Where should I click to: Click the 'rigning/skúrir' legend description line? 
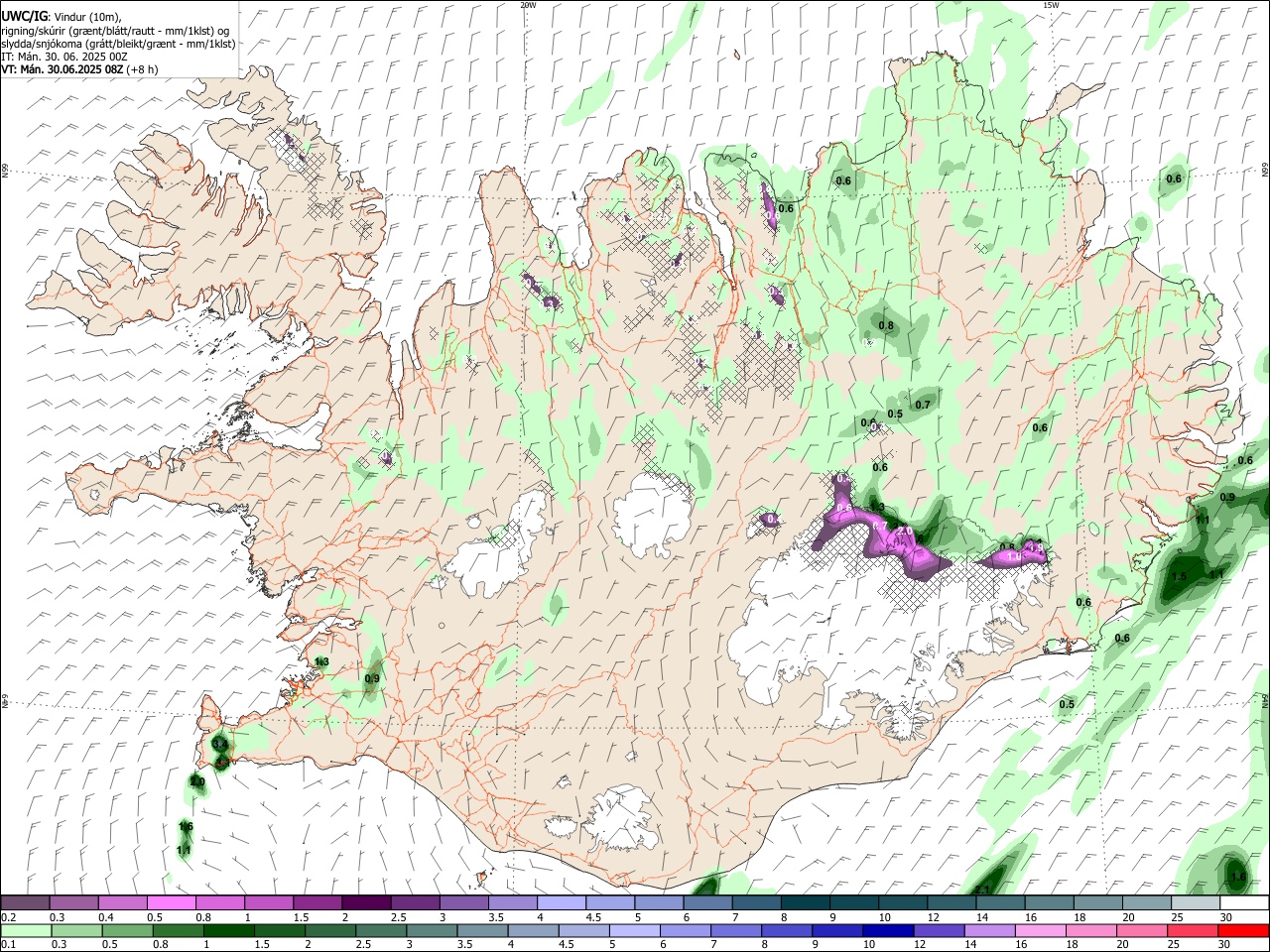[x=115, y=30]
